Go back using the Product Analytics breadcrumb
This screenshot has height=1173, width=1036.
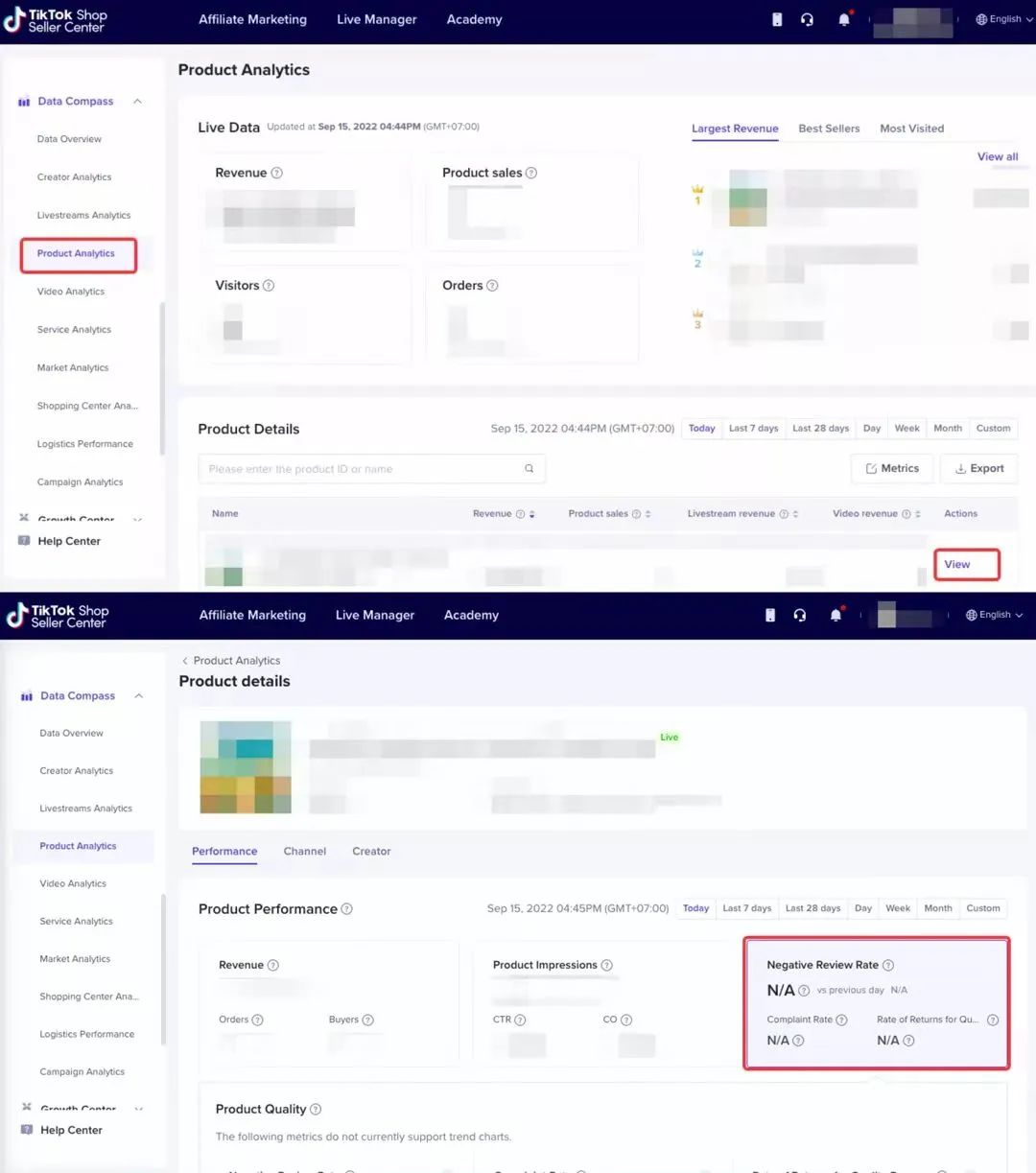tap(236, 661)
